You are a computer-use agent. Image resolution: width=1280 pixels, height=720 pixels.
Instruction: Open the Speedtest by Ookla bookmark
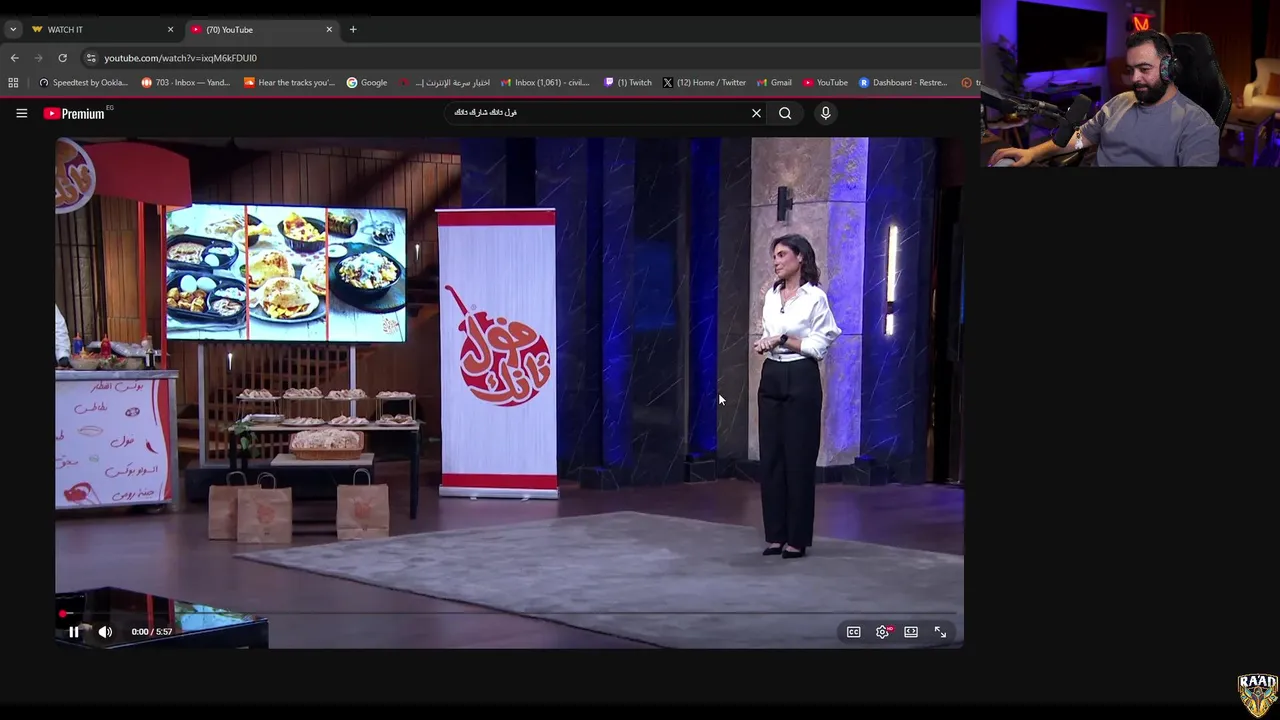pos(83,83)
